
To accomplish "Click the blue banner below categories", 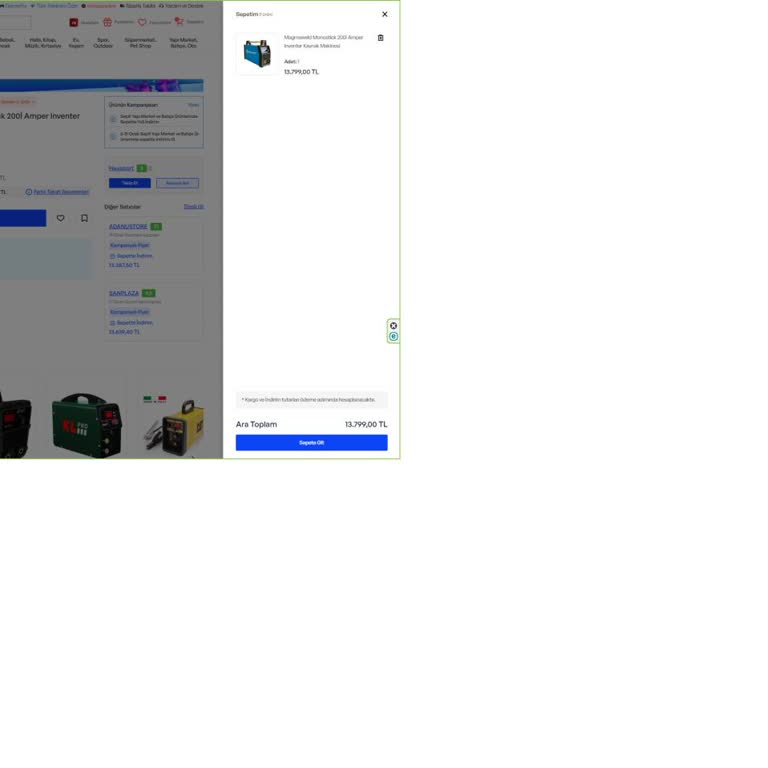I will coord(101,86).
